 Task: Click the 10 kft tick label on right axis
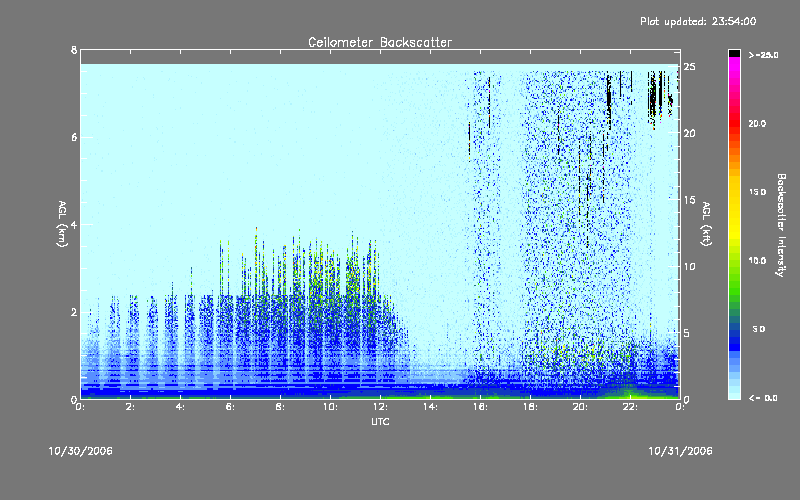689,266
